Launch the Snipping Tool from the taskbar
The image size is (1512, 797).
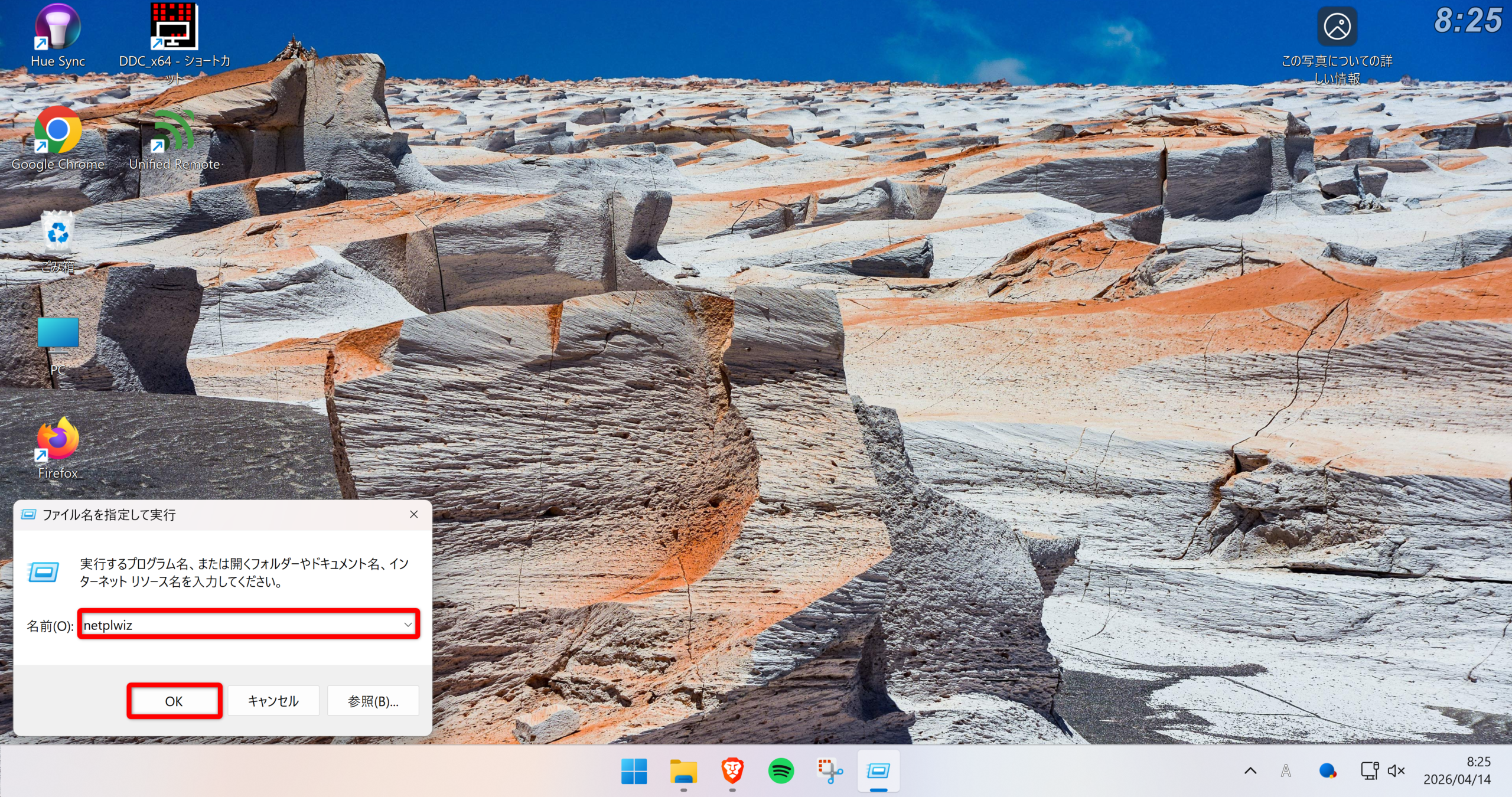coord(830,771)
